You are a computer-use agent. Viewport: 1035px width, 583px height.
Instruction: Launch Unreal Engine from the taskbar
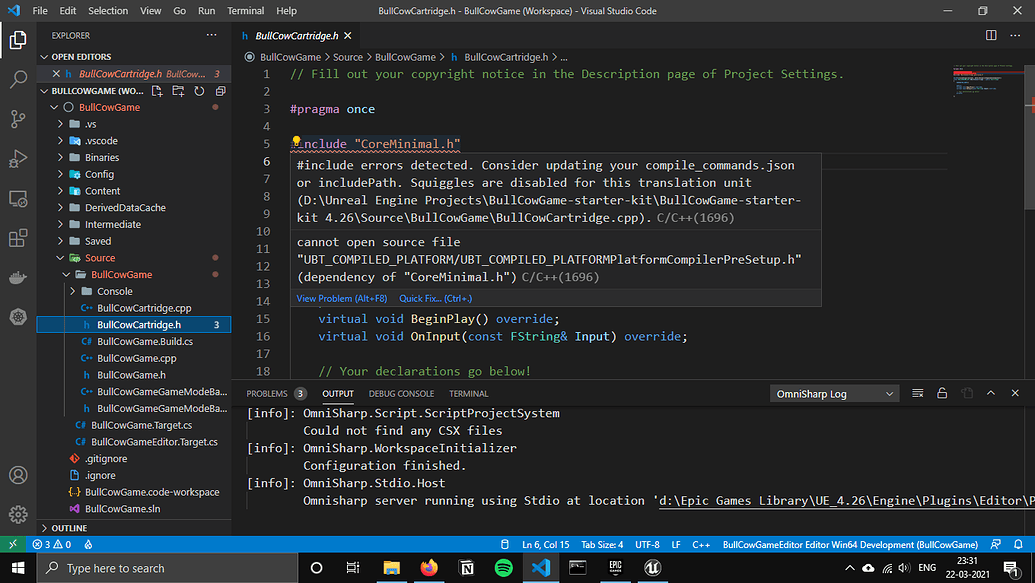(x=652, y=567)
